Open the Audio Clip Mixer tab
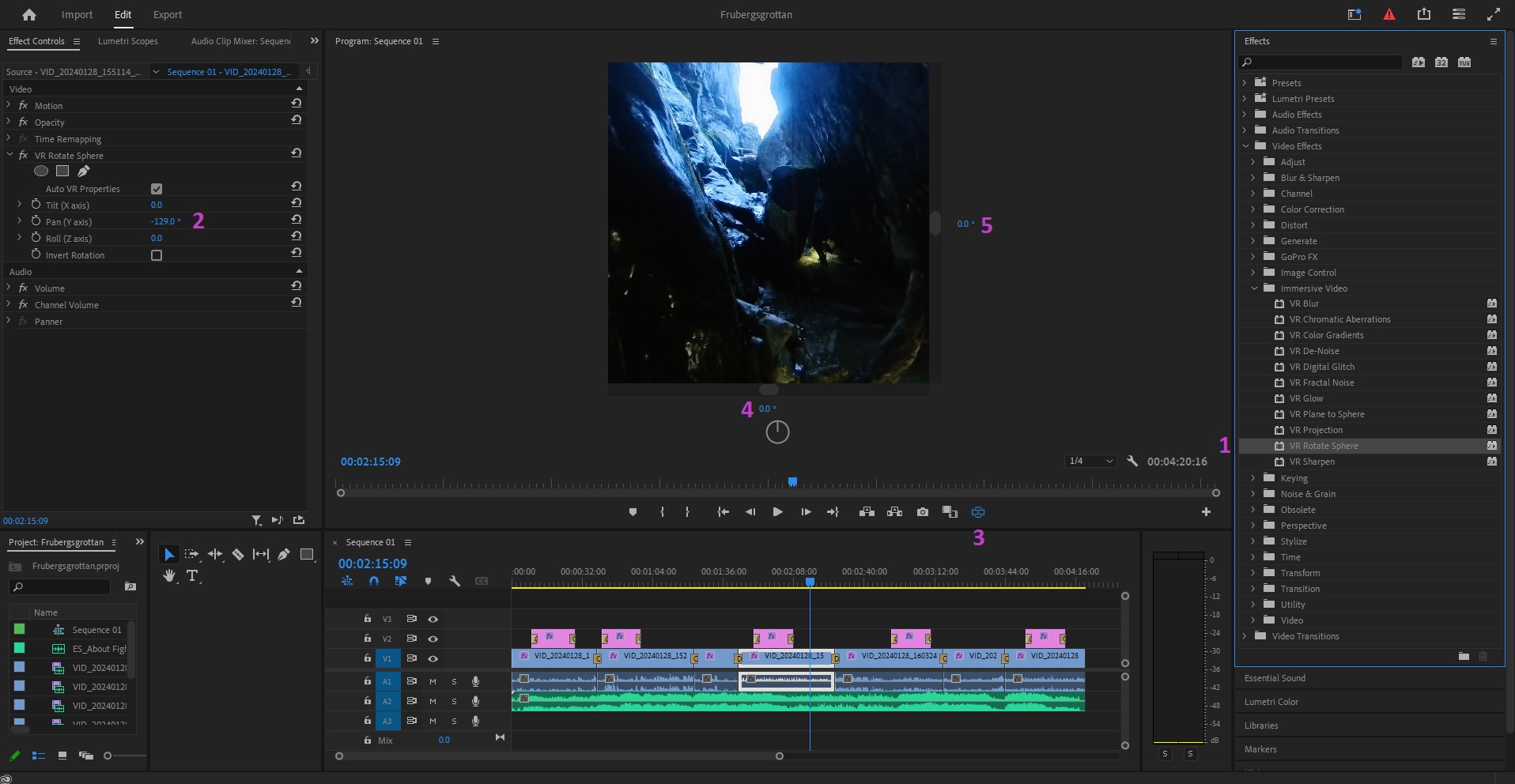 pyautogui.click(x=241, y=41)
